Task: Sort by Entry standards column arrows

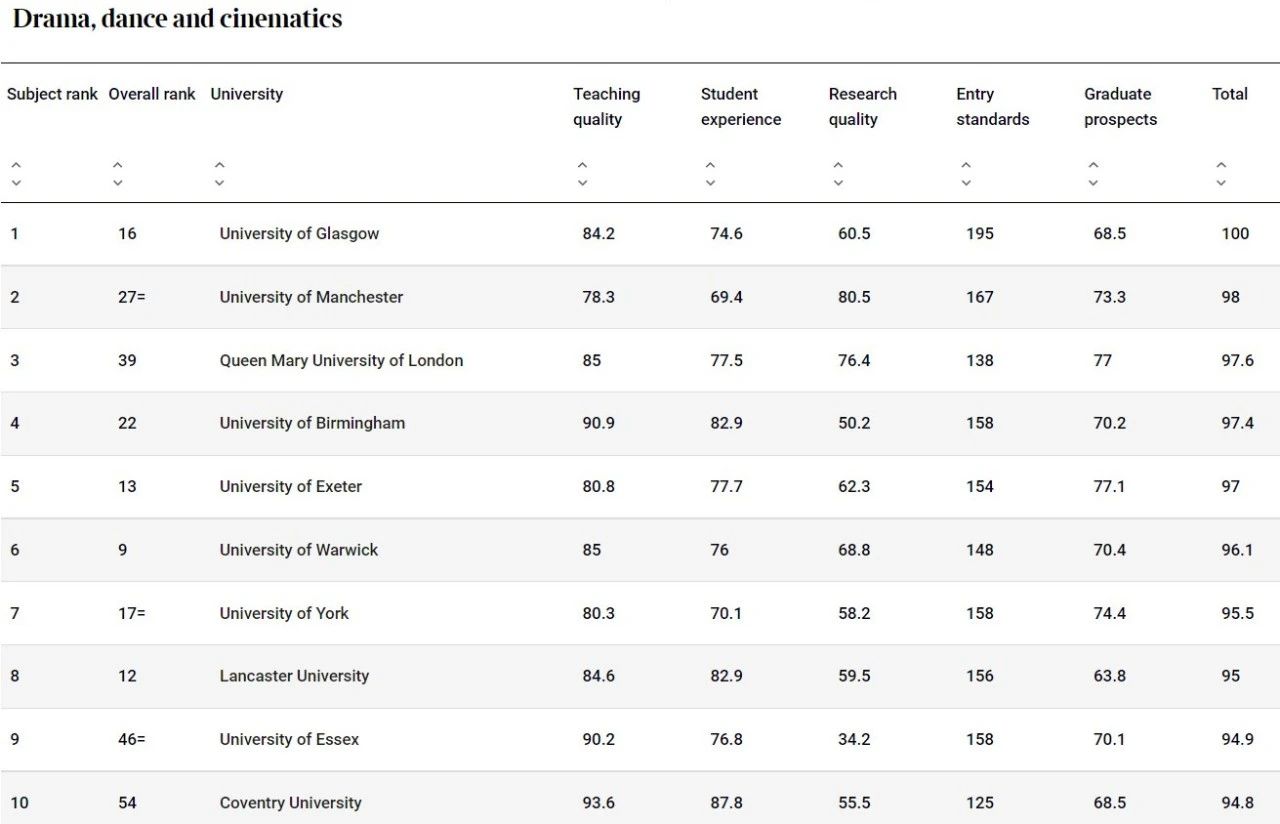Action: [x=965, y=174]
